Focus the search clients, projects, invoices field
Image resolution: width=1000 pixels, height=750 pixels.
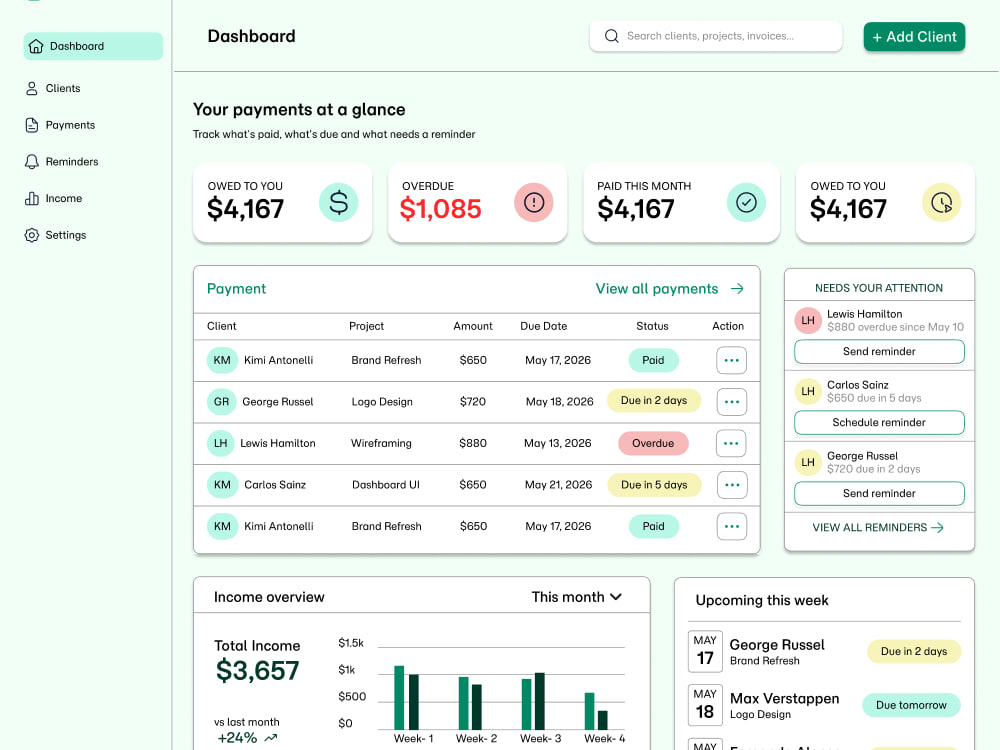tap(716, 36)
